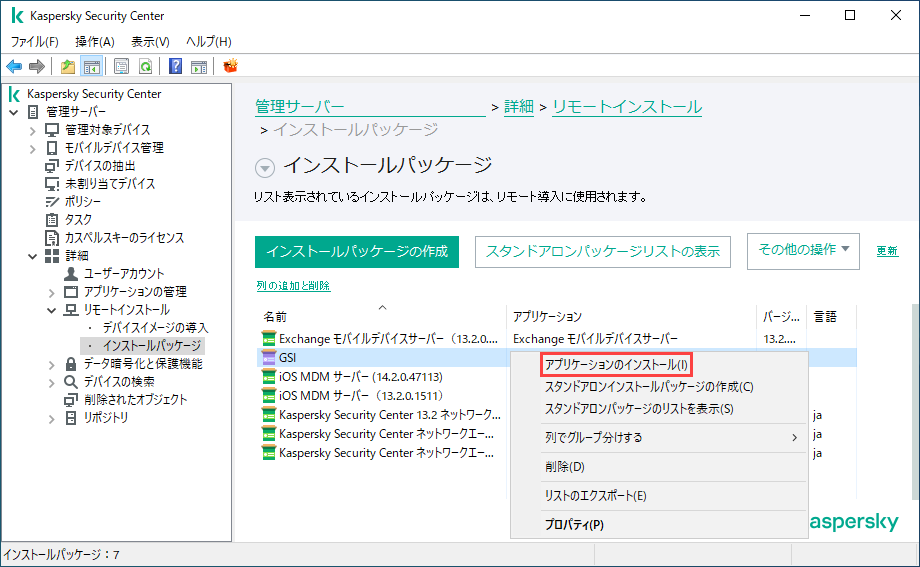Screen dimensions: 920x567
Task: Click the Exchange モバイルデバイスサーバー package icon
Action: tap(269, 339)
